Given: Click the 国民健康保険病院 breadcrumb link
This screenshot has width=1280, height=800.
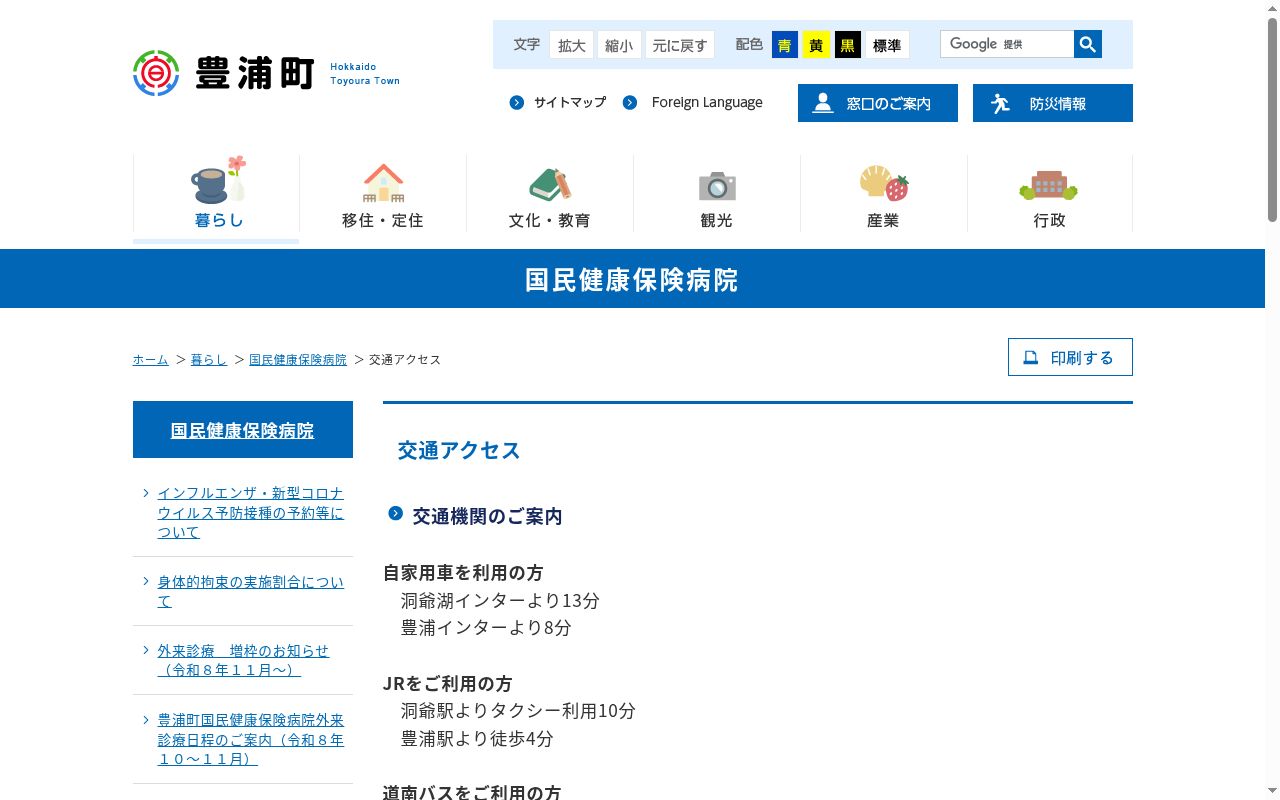Looking at the screenshot, I should click(298, 359).
